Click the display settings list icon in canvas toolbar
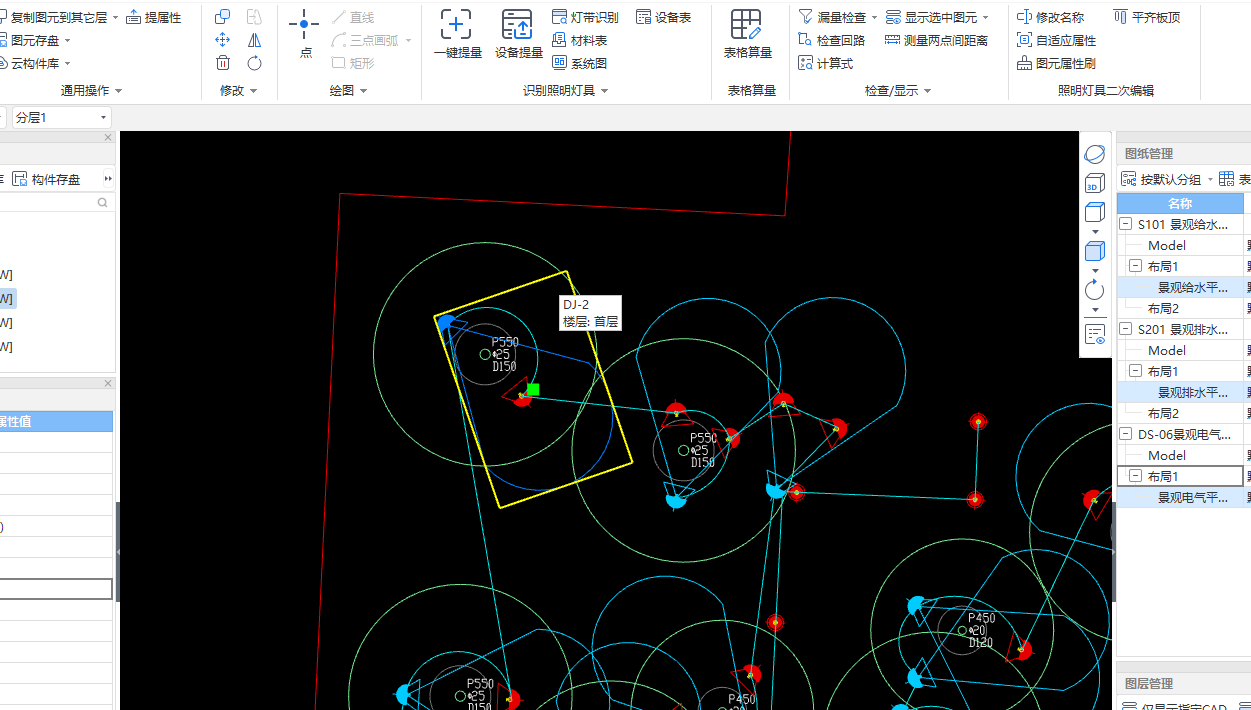Viewport: 1251px width, 710px height. coord(1095,333)
